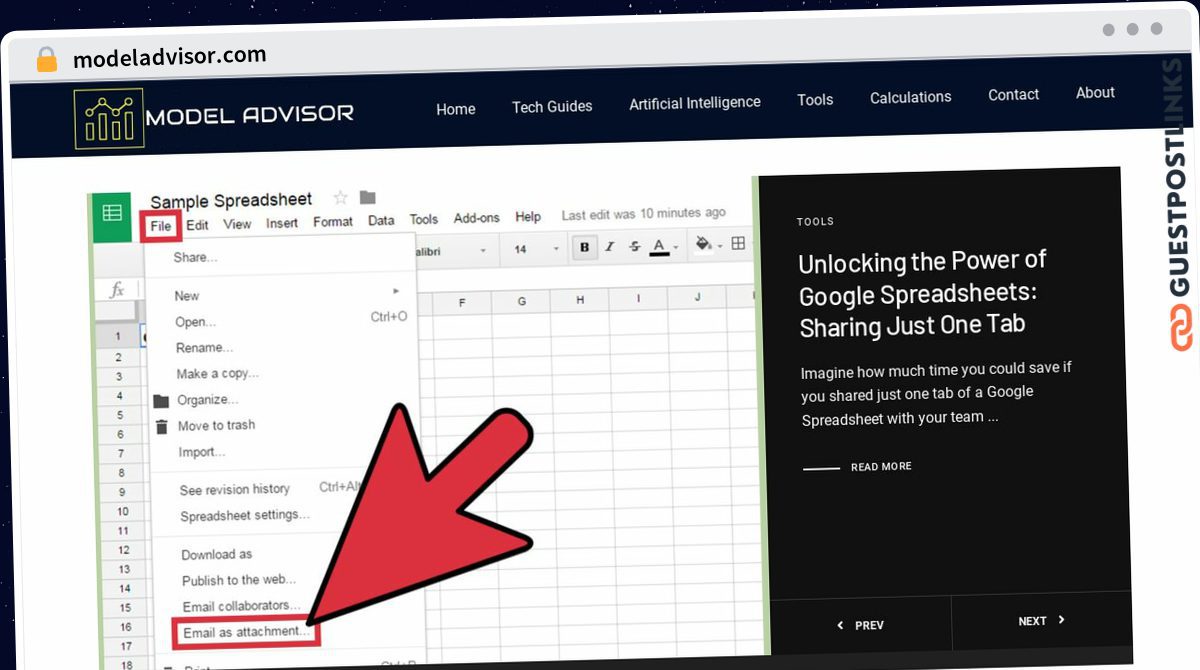1200x670 pixels.
Task: Open the Edit menu in Sheets
Action: point(198,225)
